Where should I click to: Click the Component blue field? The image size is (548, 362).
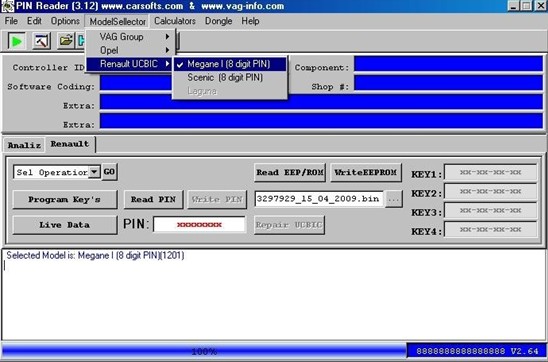(448, 64)
